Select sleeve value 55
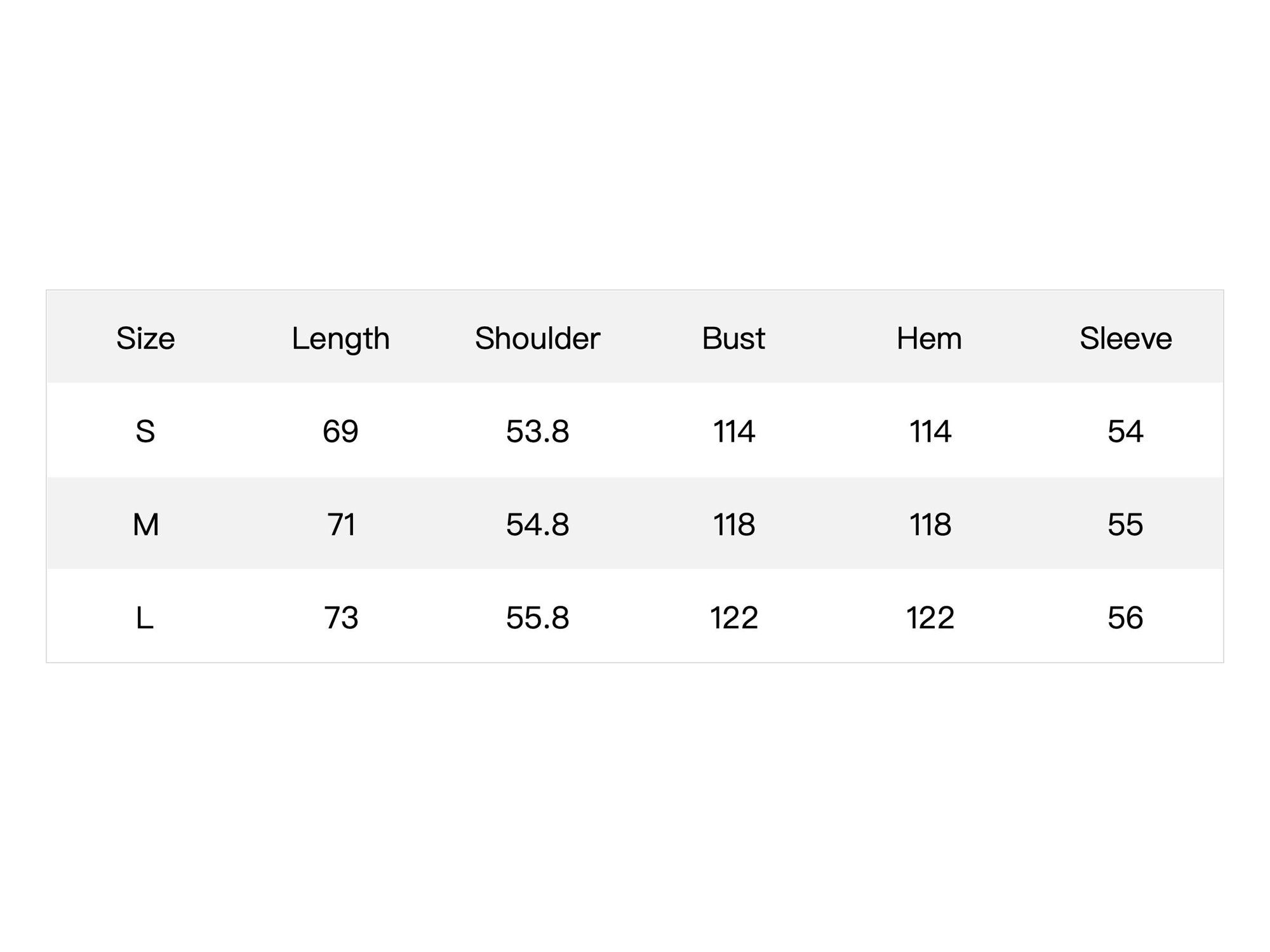1270x952 pixels. click(x=1125, y=525)
